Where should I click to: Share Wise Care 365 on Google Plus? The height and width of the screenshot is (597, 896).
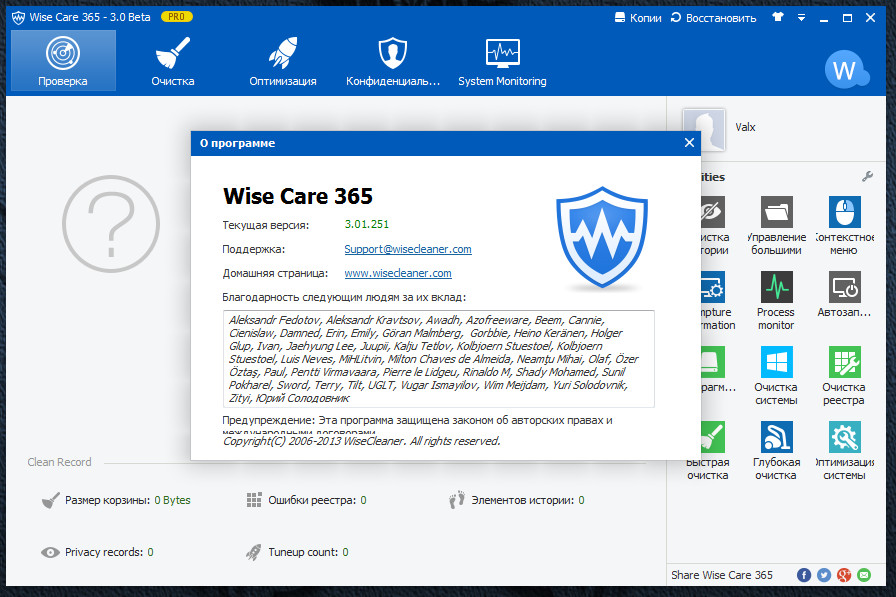(843, 575)
